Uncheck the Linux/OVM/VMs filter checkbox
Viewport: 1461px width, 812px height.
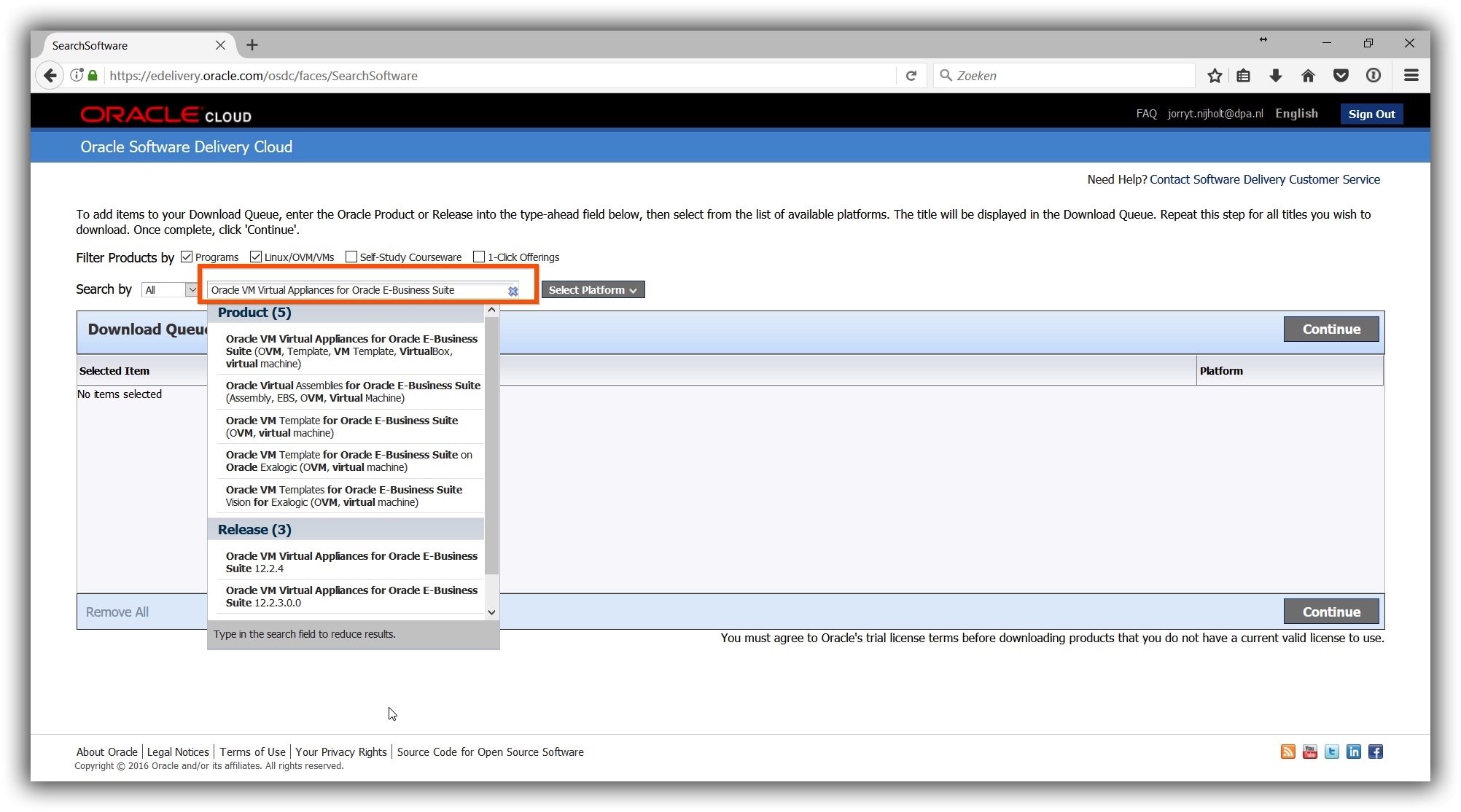pos(256,257)
